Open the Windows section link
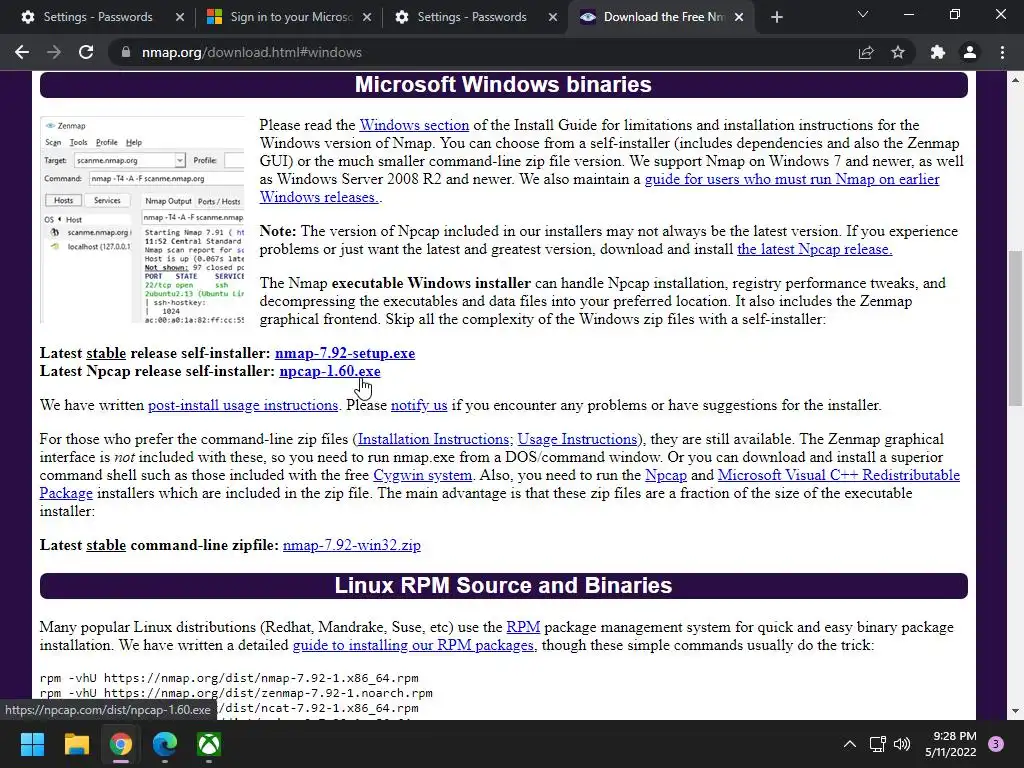This screenshot has height=768, width=1024. click(414, 125)
